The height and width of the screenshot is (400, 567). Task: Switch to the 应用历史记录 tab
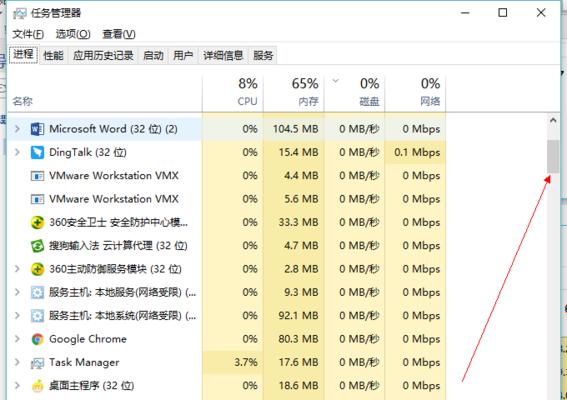[x=103, y=56]
